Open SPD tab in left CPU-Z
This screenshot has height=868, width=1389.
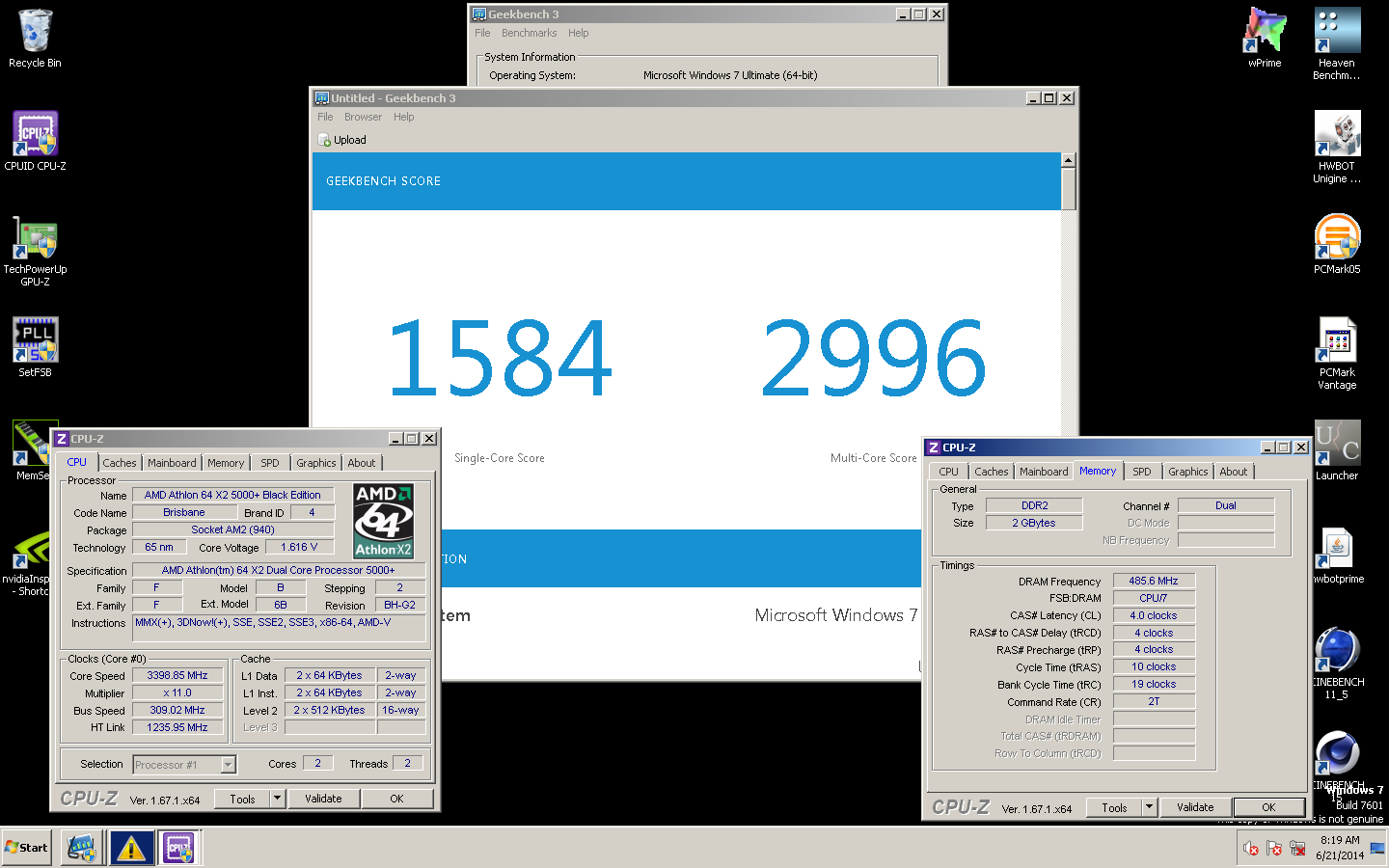click(270, 463)
